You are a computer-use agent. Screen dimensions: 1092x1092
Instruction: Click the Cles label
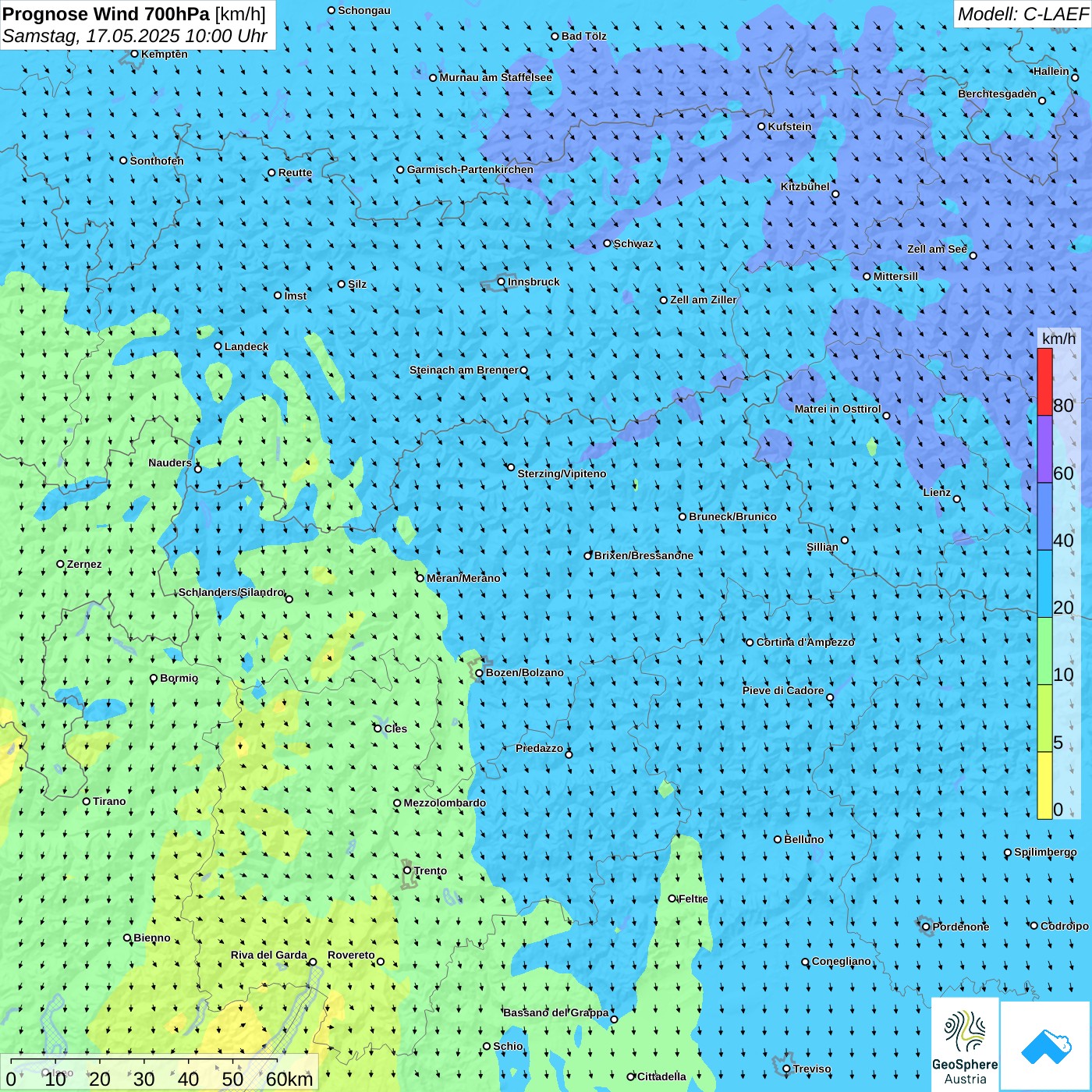[x=395, y=729]
